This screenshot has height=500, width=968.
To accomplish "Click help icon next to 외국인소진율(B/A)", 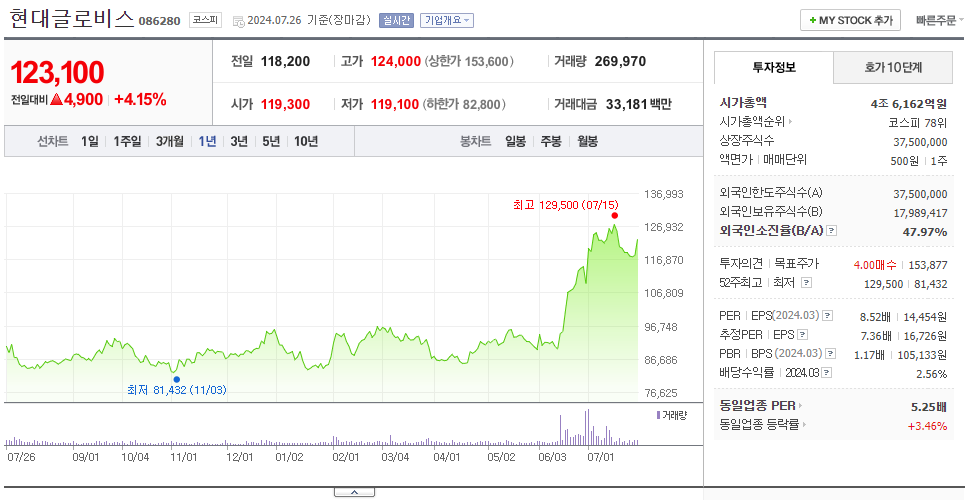I will [x=832, y=231].
